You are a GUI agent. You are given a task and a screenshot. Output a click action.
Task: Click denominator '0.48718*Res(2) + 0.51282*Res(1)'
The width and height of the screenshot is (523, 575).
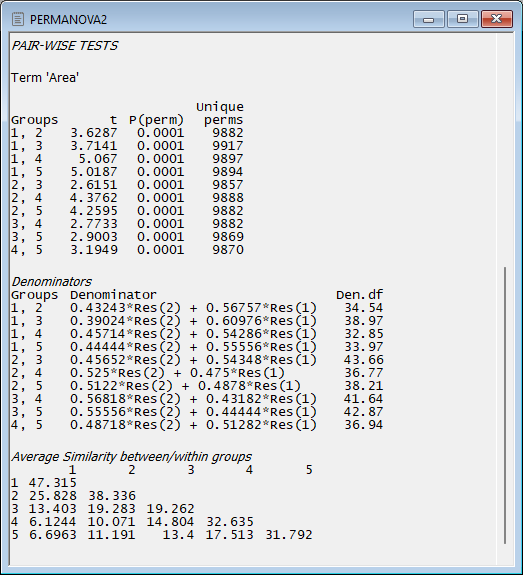click(x=193, y=425)
